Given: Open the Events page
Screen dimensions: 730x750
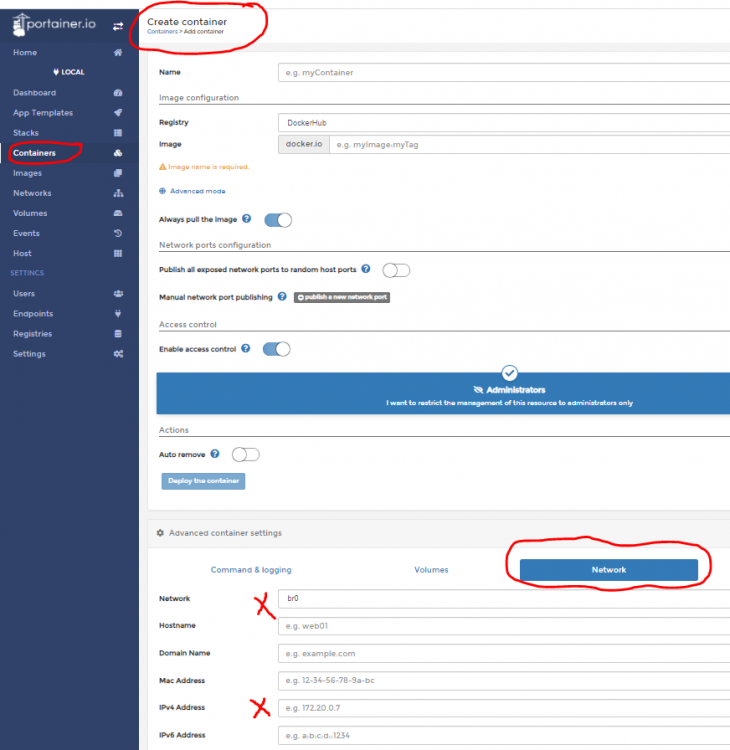Looking at the screenshot, I should click(x=26, y=233).
